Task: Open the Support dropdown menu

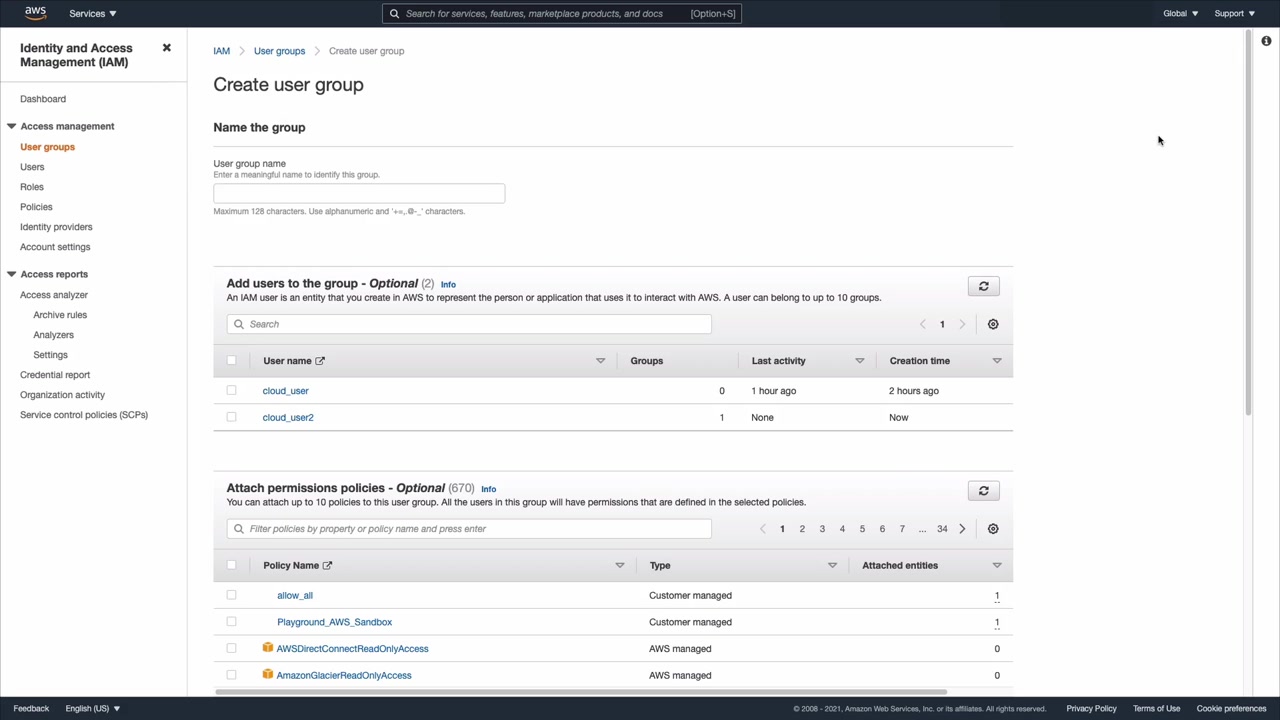Action: (1234, 14)
